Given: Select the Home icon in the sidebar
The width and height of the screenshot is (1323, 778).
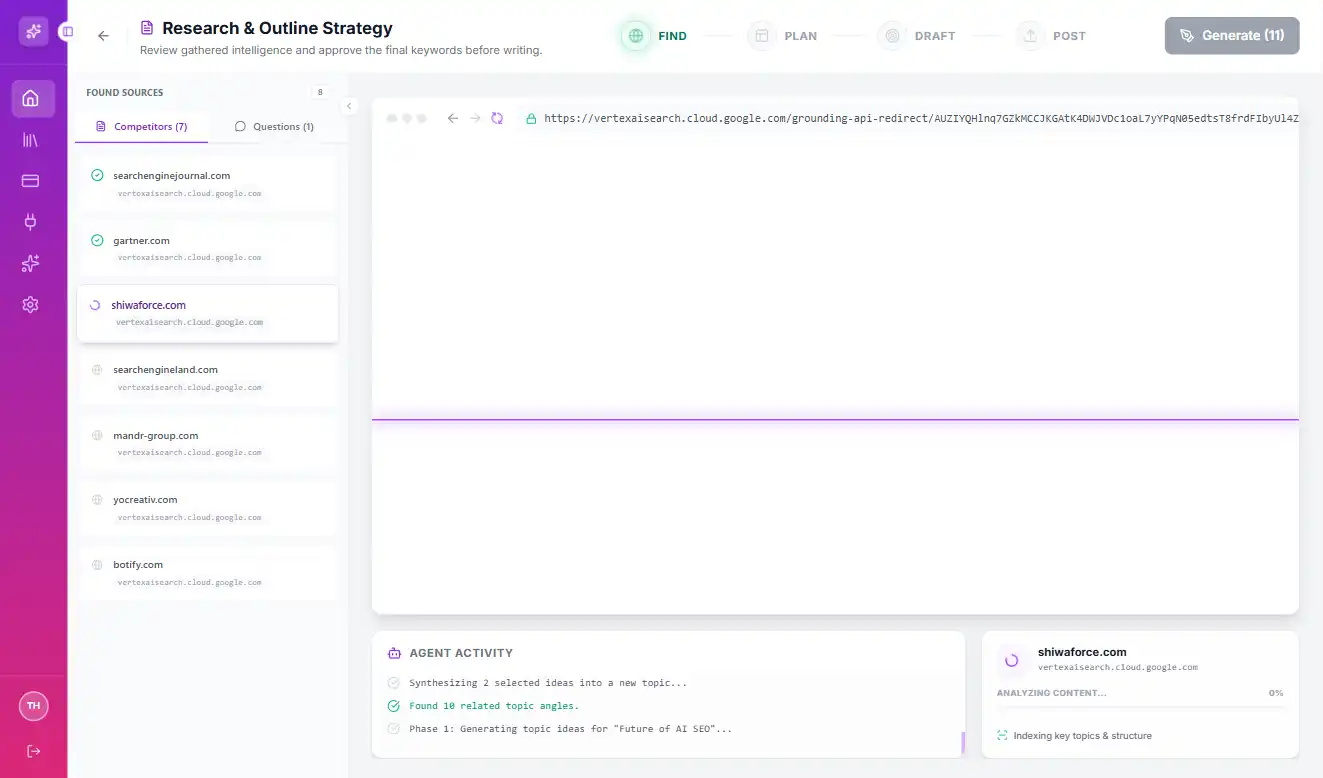Looking at the screenshot, I should click(33, 99).
